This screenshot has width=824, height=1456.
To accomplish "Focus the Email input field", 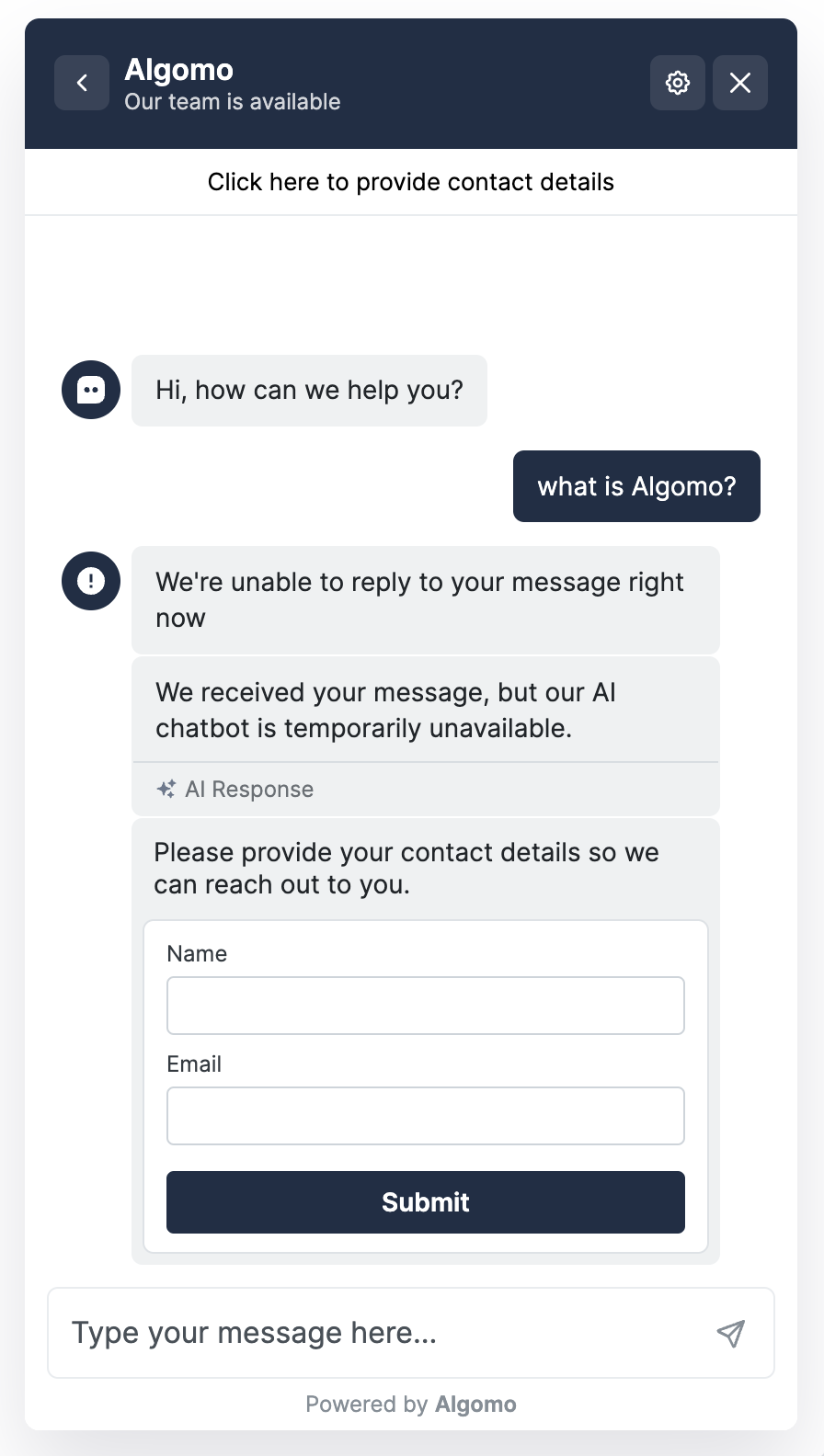I will pyautogui.click(x=425, y=1116).
